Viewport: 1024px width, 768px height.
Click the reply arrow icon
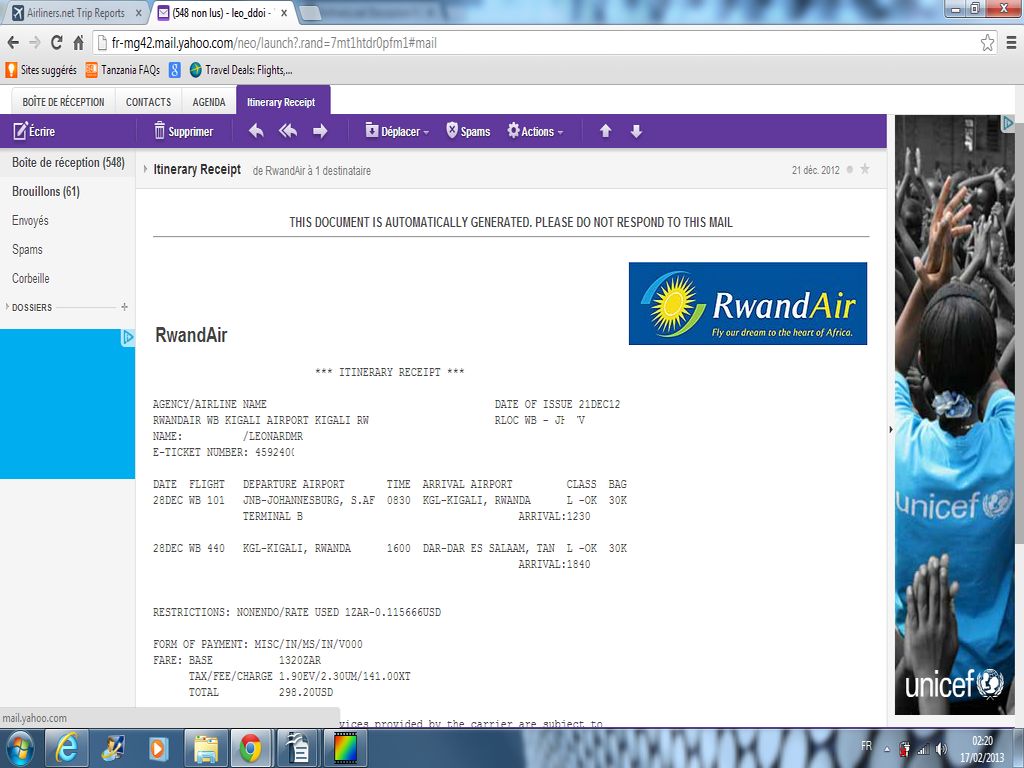[x=256, y=131]
